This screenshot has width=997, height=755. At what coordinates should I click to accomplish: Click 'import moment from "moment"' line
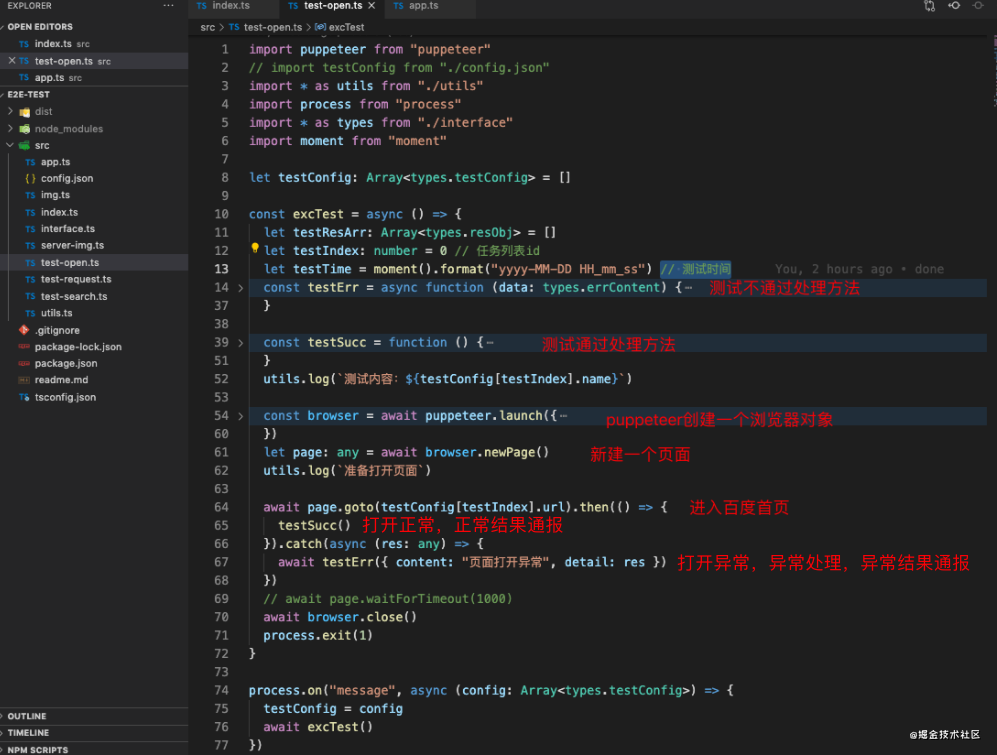tap(348, 141)
